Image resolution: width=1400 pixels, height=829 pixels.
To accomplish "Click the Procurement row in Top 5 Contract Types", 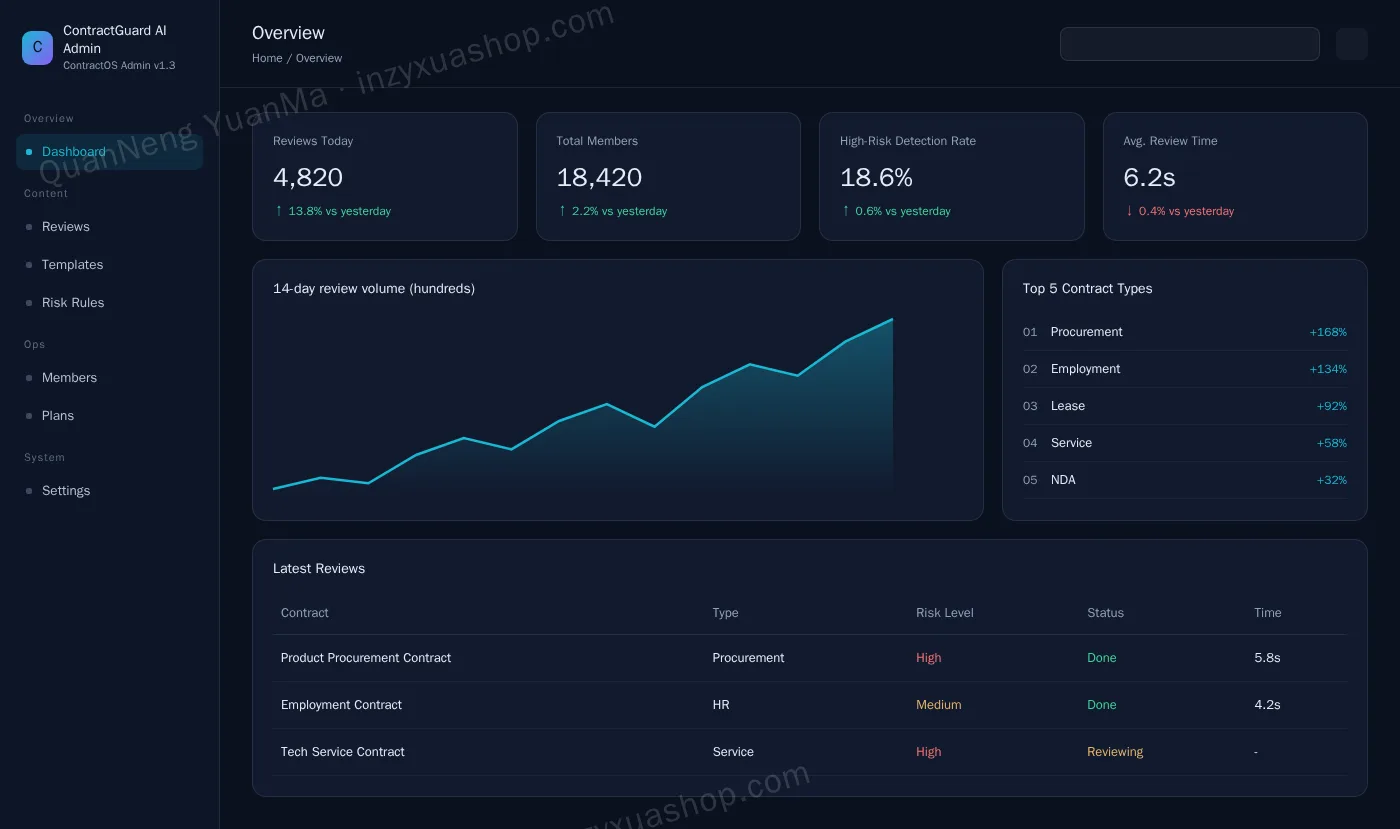I will pyautogui.click(x=1185, y=332).
